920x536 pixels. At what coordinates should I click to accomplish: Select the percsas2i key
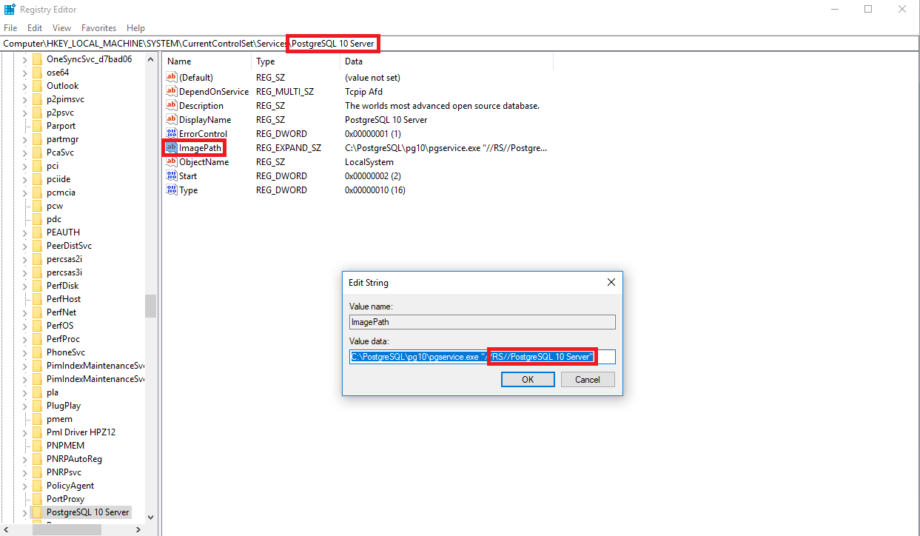coord(64,259)
